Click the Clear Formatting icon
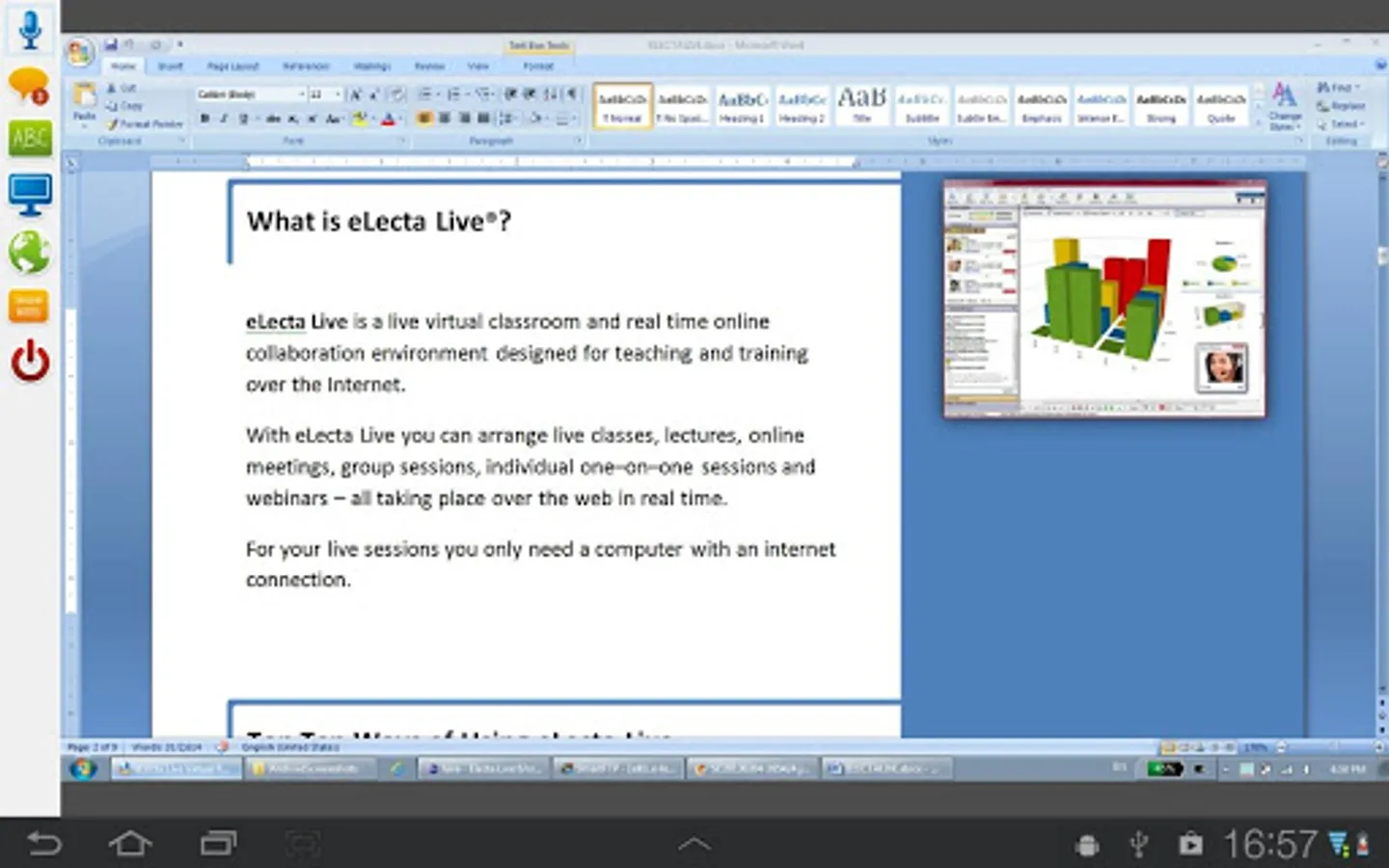 [x=396, y=95]
